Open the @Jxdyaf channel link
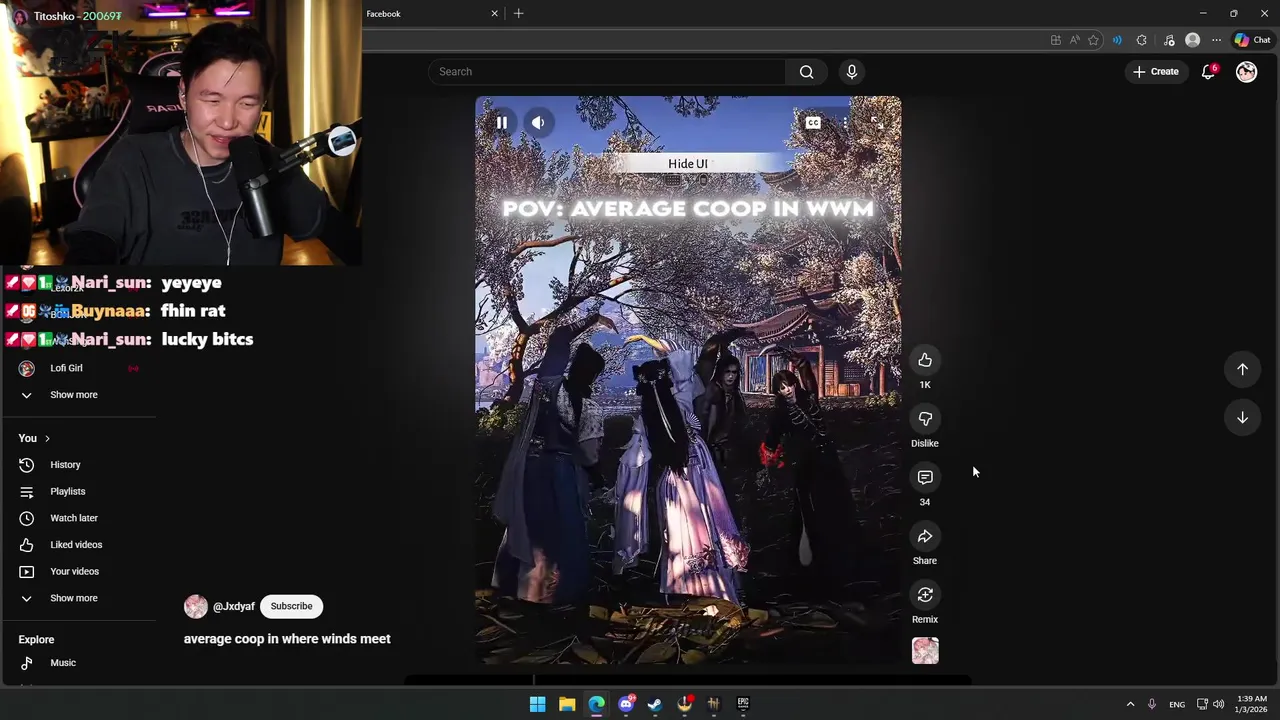This screenshot has height=720, width=1280. point(234,607)
